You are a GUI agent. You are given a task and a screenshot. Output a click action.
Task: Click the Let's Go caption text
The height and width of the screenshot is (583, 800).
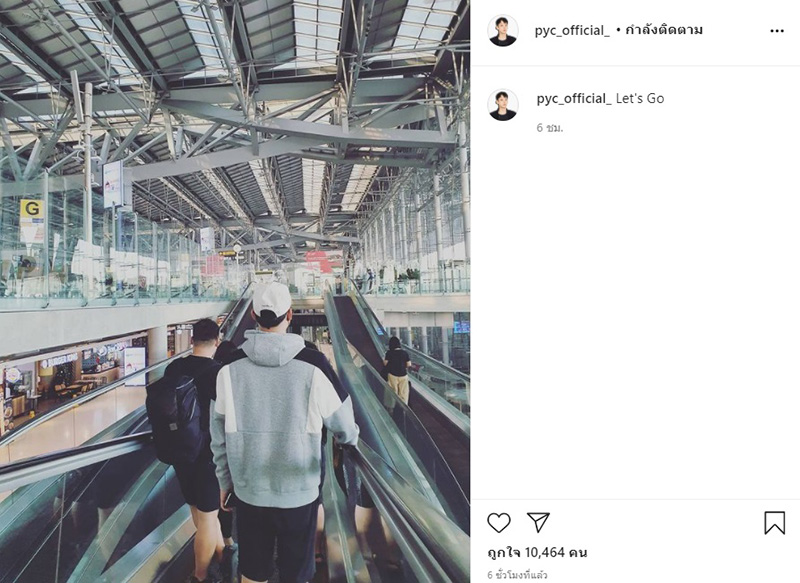pos(640,98)
